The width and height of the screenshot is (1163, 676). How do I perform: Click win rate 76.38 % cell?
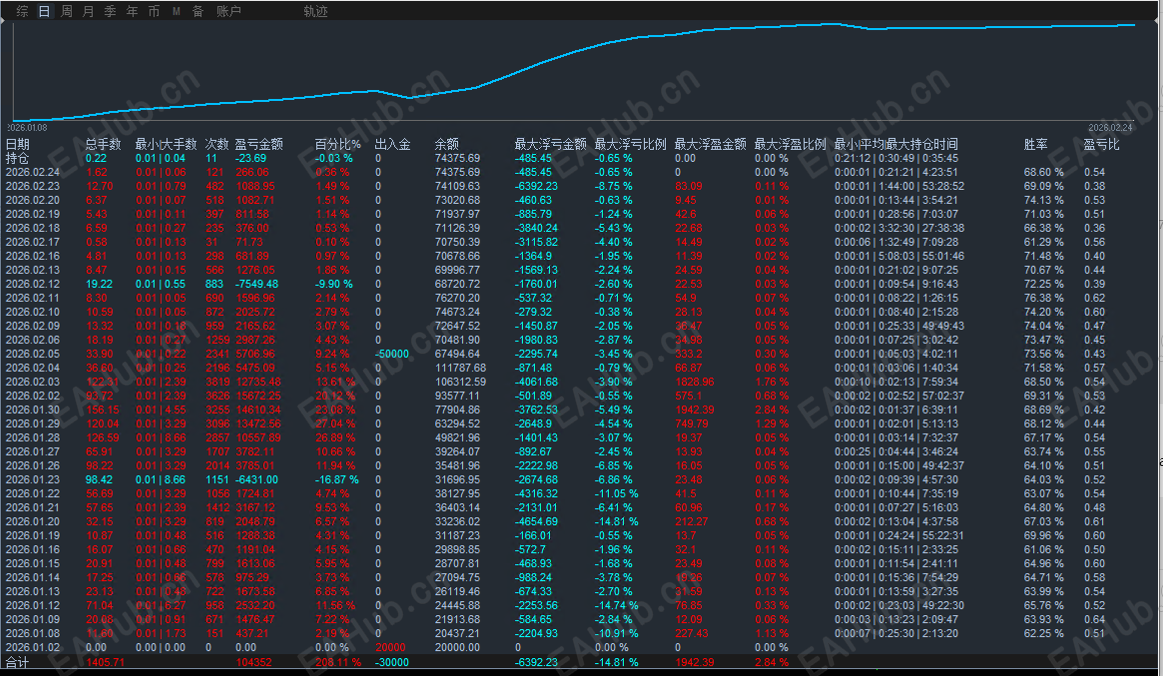[x=1044, y=298]
